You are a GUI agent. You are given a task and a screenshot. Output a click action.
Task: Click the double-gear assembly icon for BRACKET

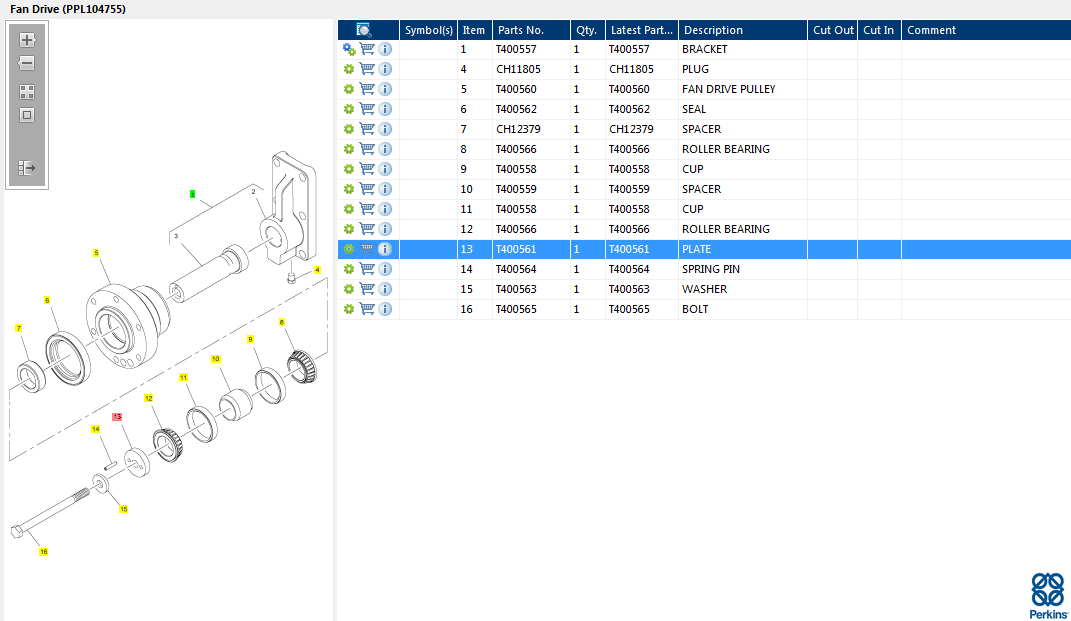pyautogui.click(x=349, y=49)
